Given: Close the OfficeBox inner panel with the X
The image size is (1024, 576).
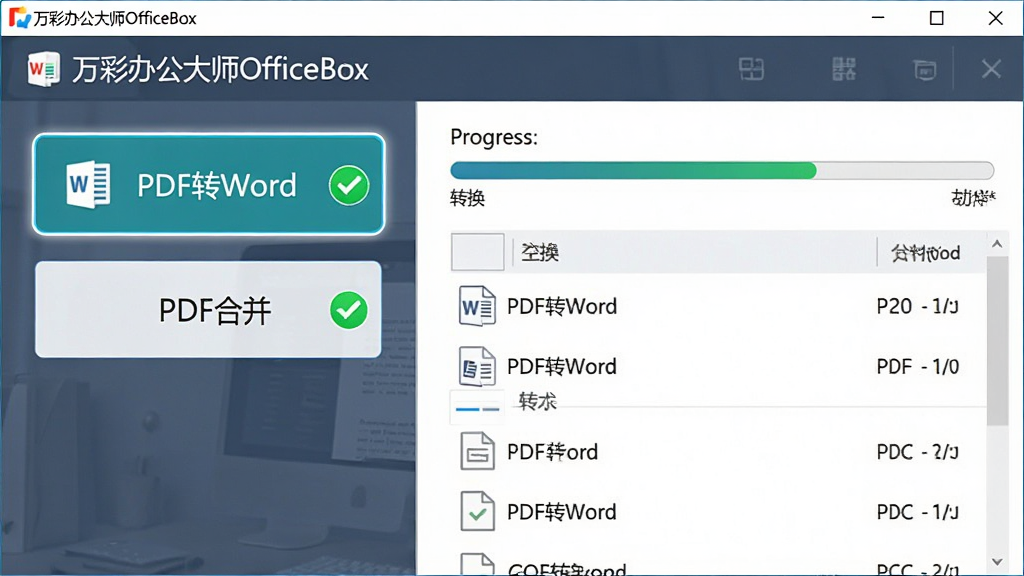Looking at the screenshot, I should [x=991, y=69].
